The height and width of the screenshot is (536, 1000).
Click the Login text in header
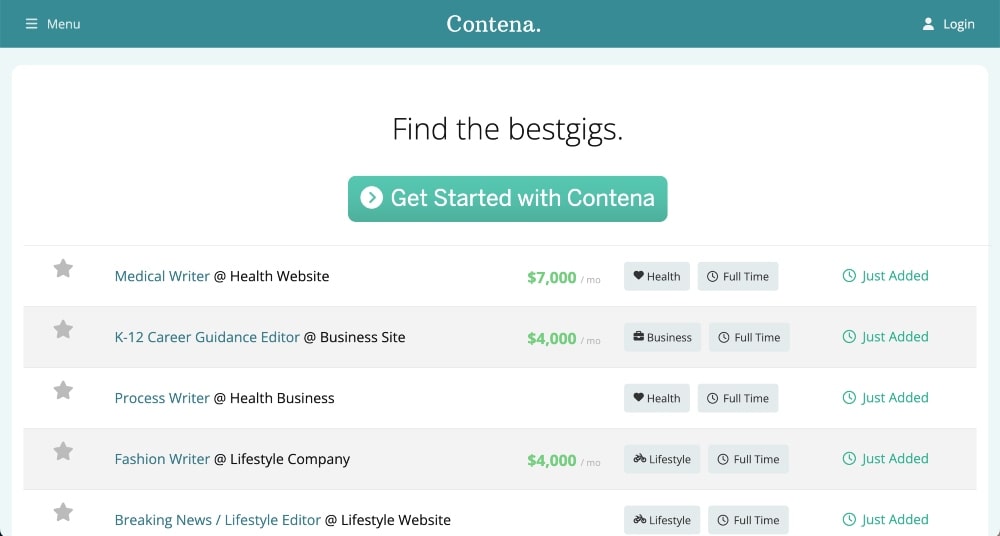[958, 24]
